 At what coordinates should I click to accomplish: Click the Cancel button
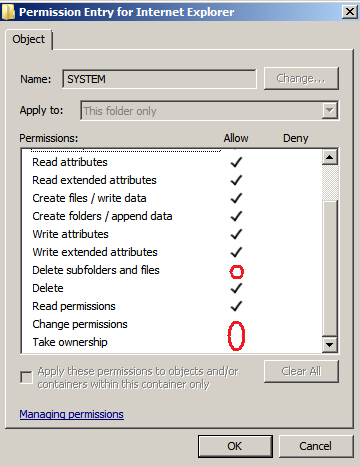(x=315, y=446)
